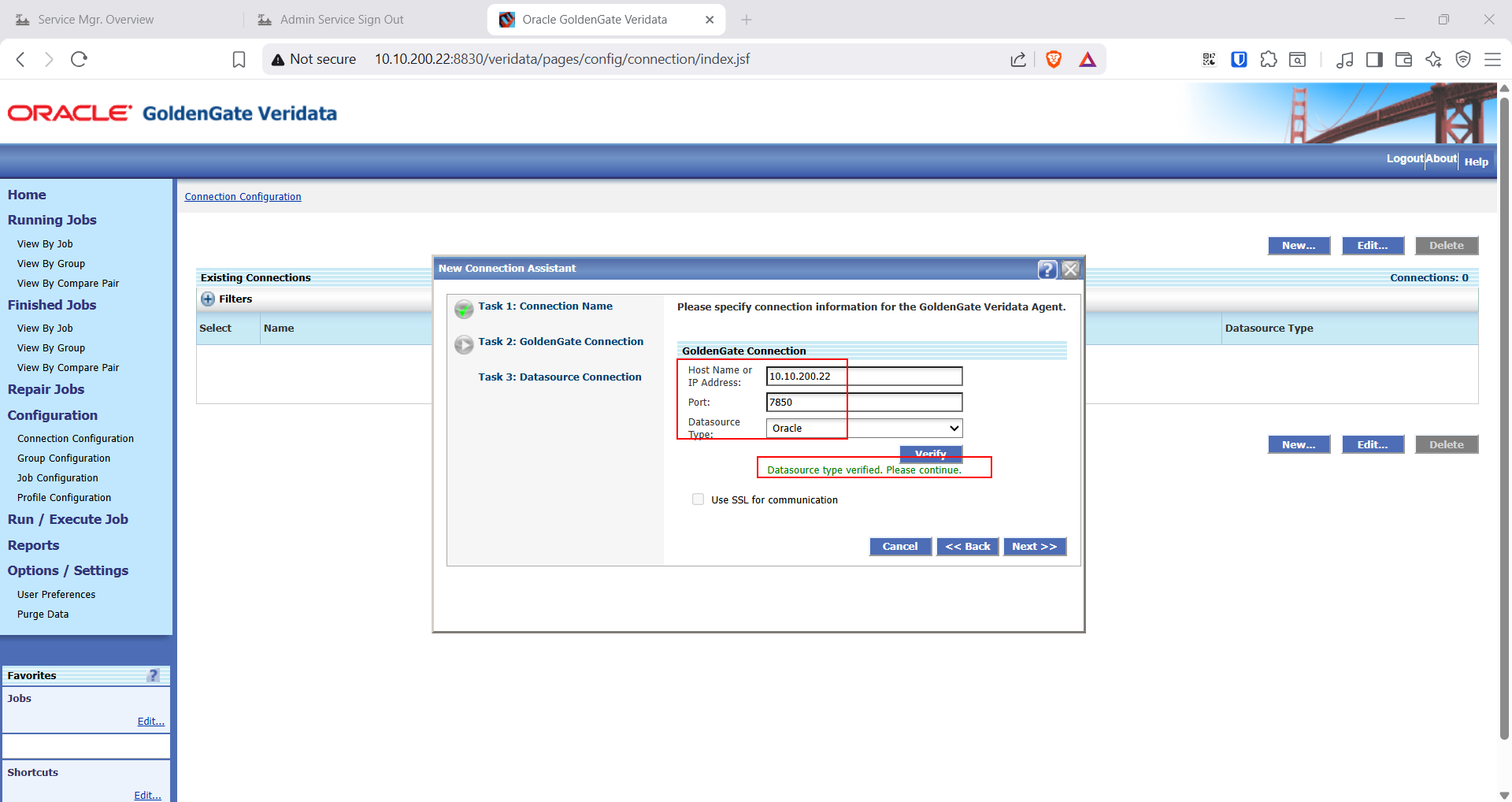Image resolution: width=1512 pixels, height=802 pixels.
Task: Click the Task 2 step arrow icon
Action: [x=464, y=344]
